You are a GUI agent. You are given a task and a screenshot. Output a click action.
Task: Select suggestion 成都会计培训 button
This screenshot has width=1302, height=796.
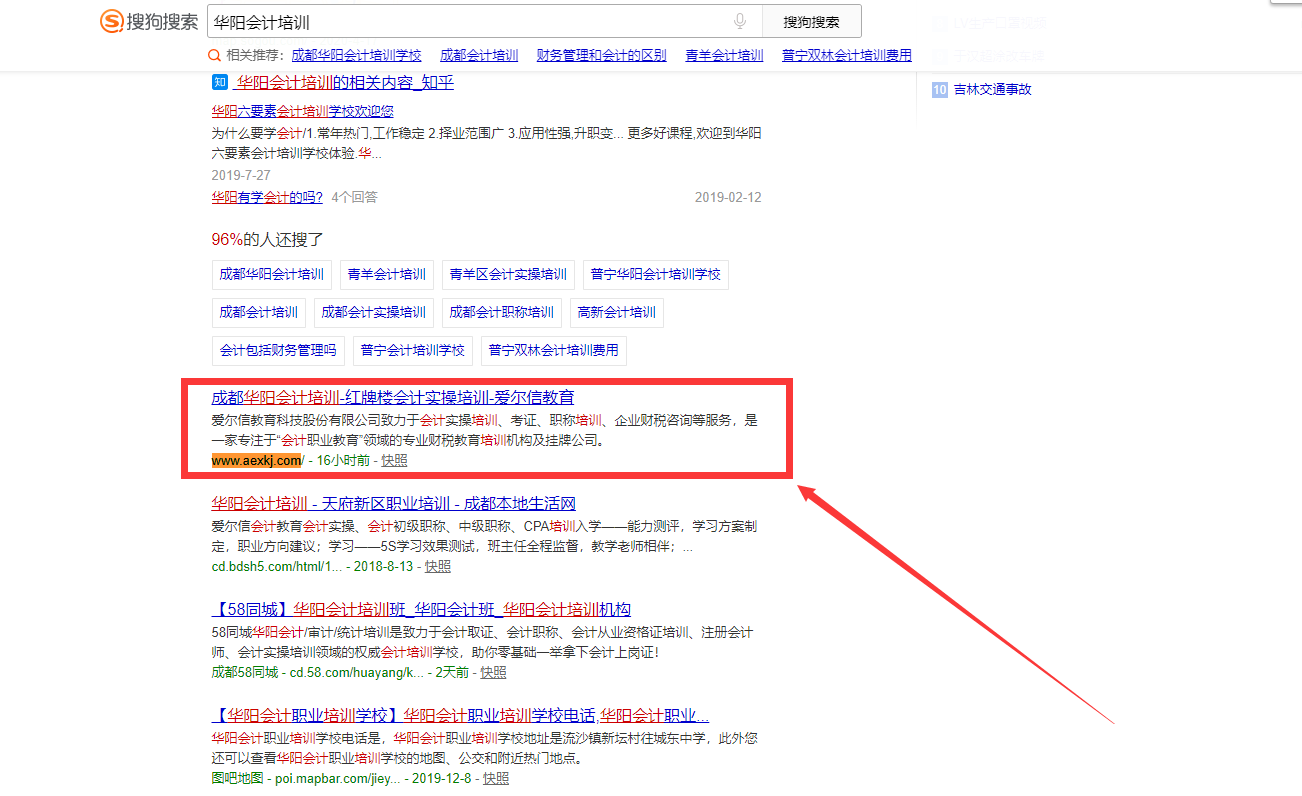tap(259, 312)
